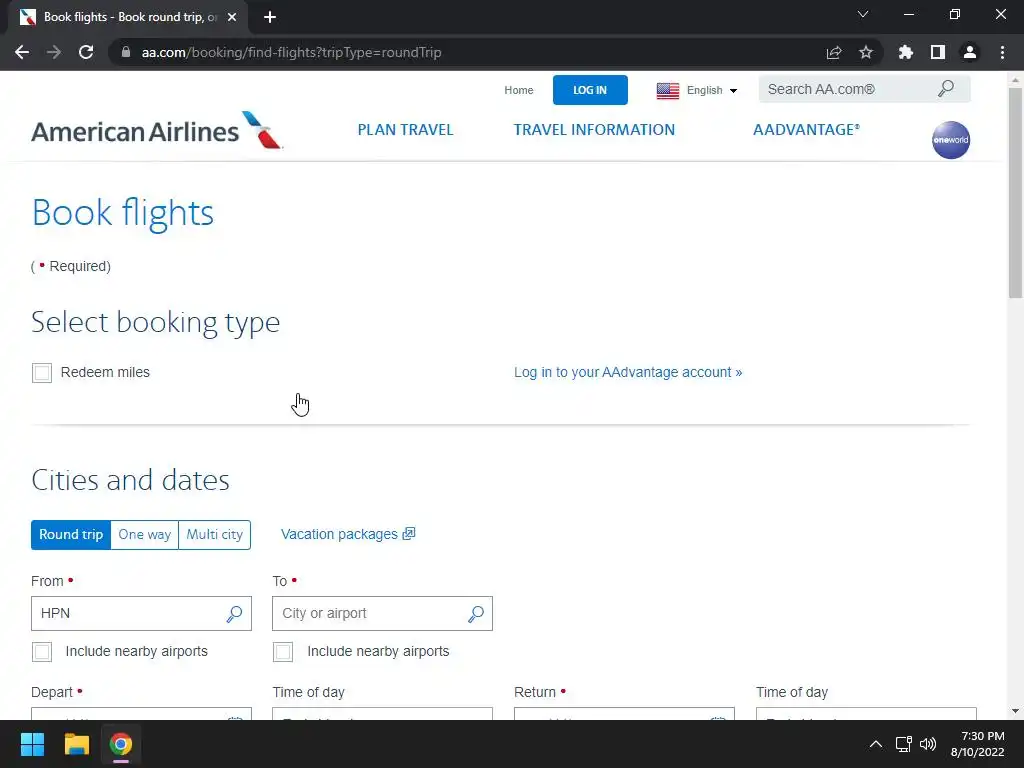Switch to the One way tab
The width and height of the screenshot is (1024, 768).
click(144, 535)
